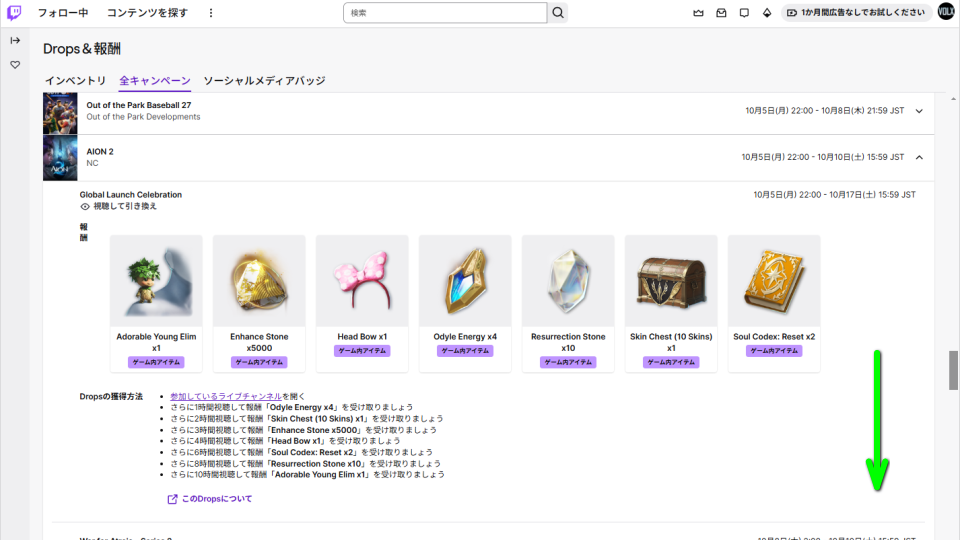960x540 pixels.
Task: Open the Prime loot crown icon
Action: click(698, 13)
